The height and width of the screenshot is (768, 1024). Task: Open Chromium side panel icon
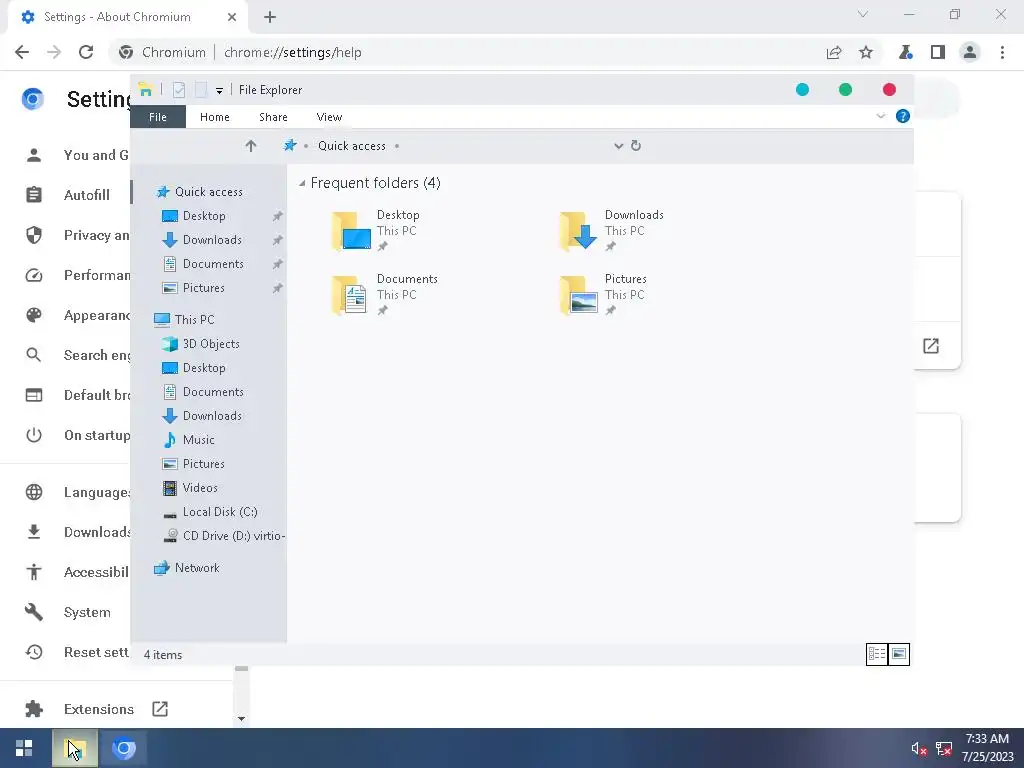(938, 52)
